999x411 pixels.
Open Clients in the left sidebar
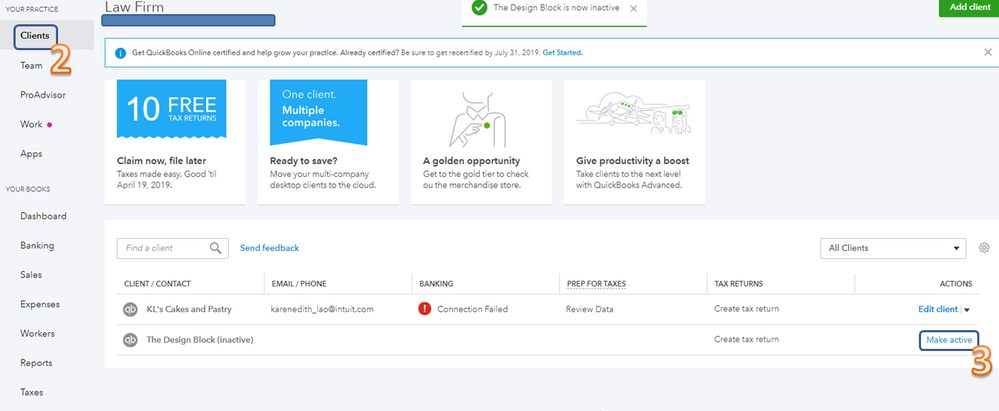(34, 36)
